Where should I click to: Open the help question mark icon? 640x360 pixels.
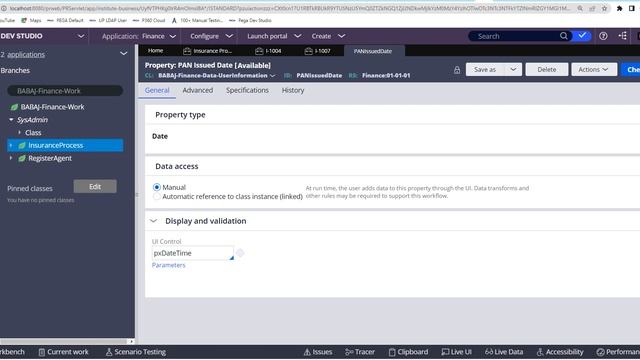click(603, 36)
